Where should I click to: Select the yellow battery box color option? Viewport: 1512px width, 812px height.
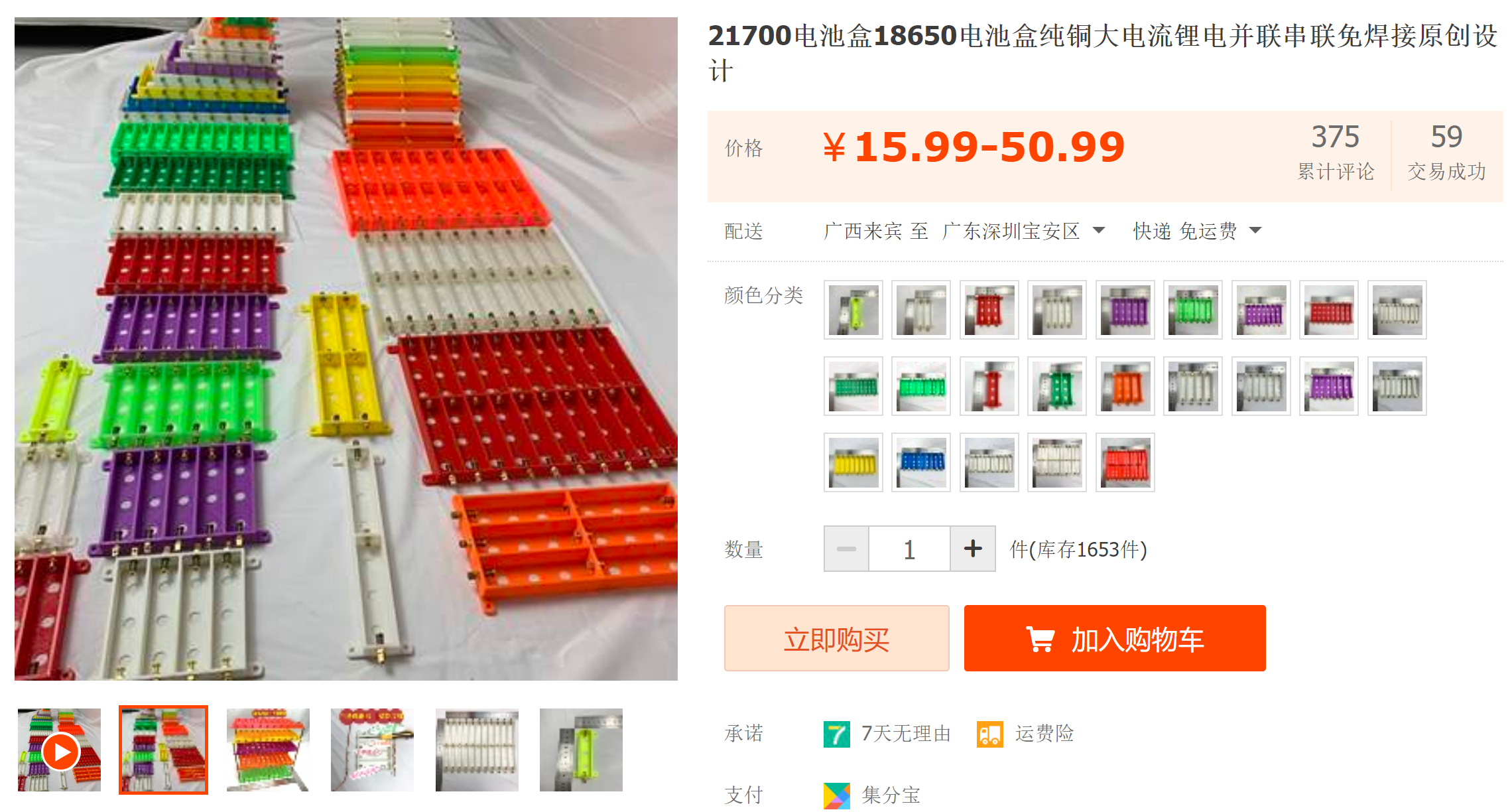[853, 462]
